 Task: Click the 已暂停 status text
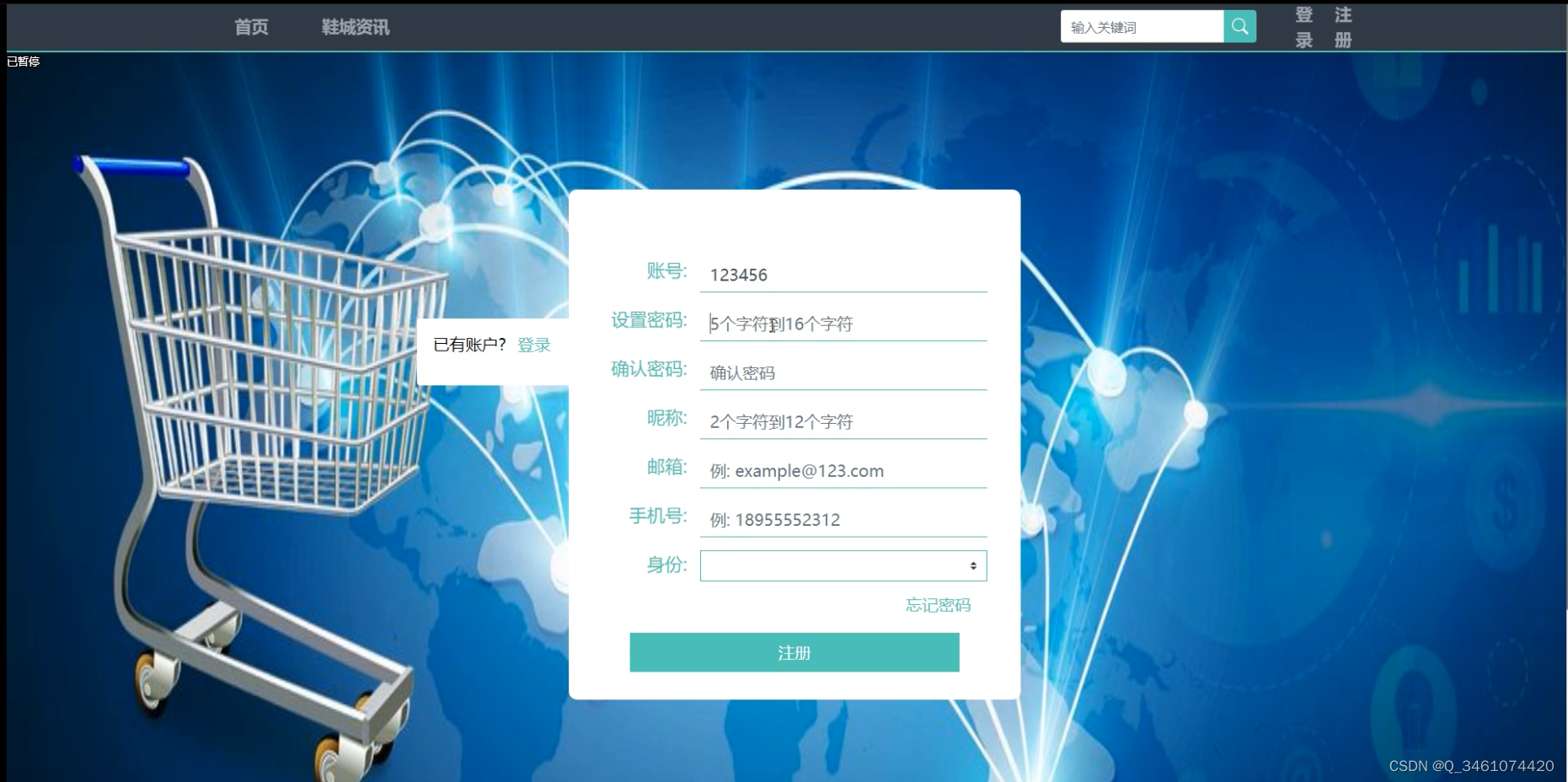point(23,62)
